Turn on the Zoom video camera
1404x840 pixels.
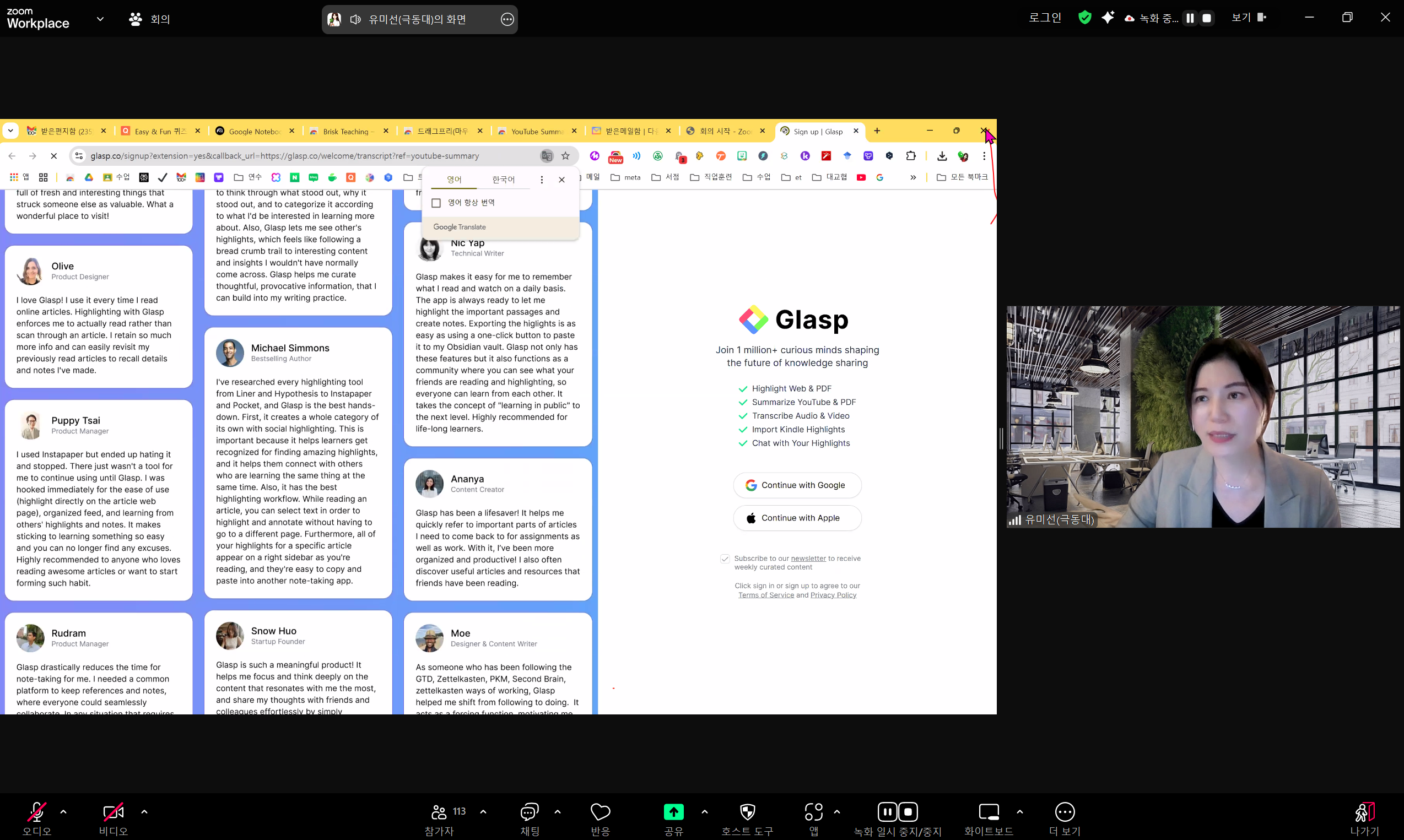coord(113,812)
